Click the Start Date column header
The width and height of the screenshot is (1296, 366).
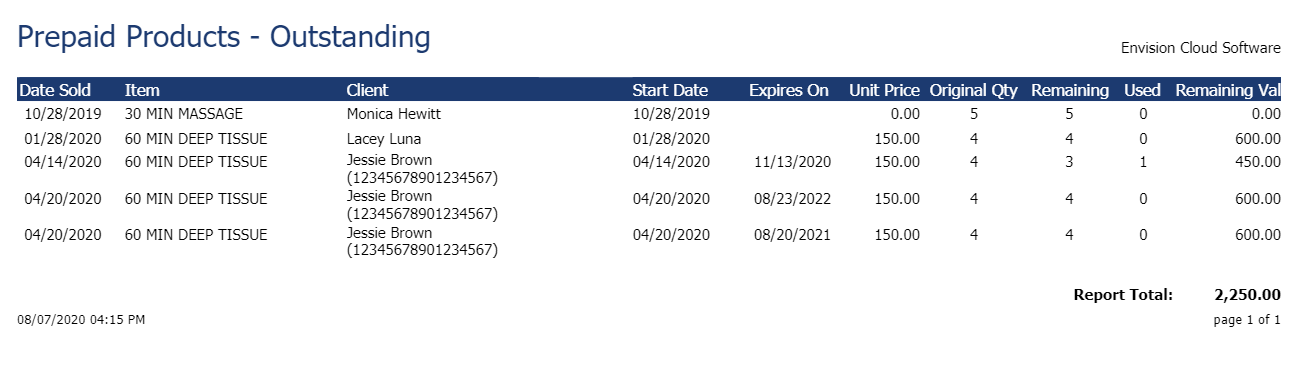point(670,90)
